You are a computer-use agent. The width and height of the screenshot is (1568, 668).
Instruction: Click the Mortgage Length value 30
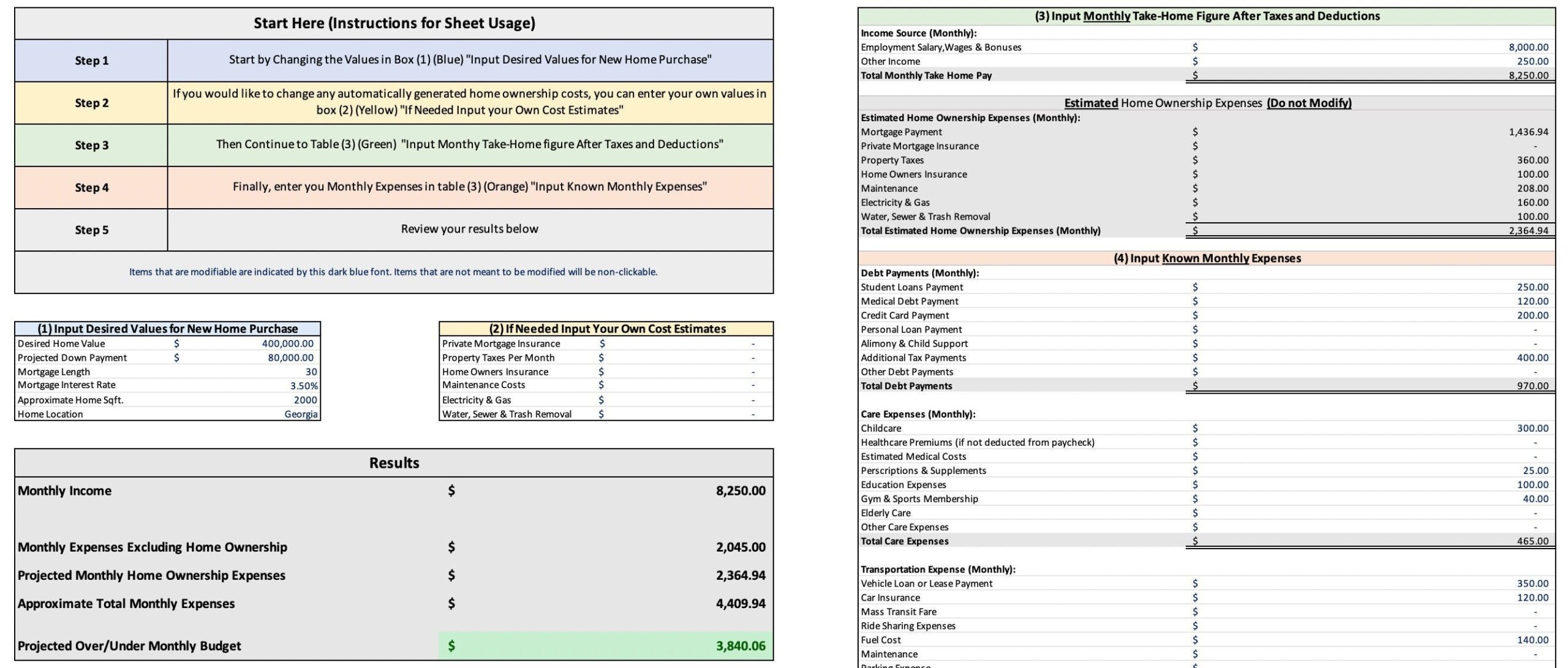(x=311, y=372)
